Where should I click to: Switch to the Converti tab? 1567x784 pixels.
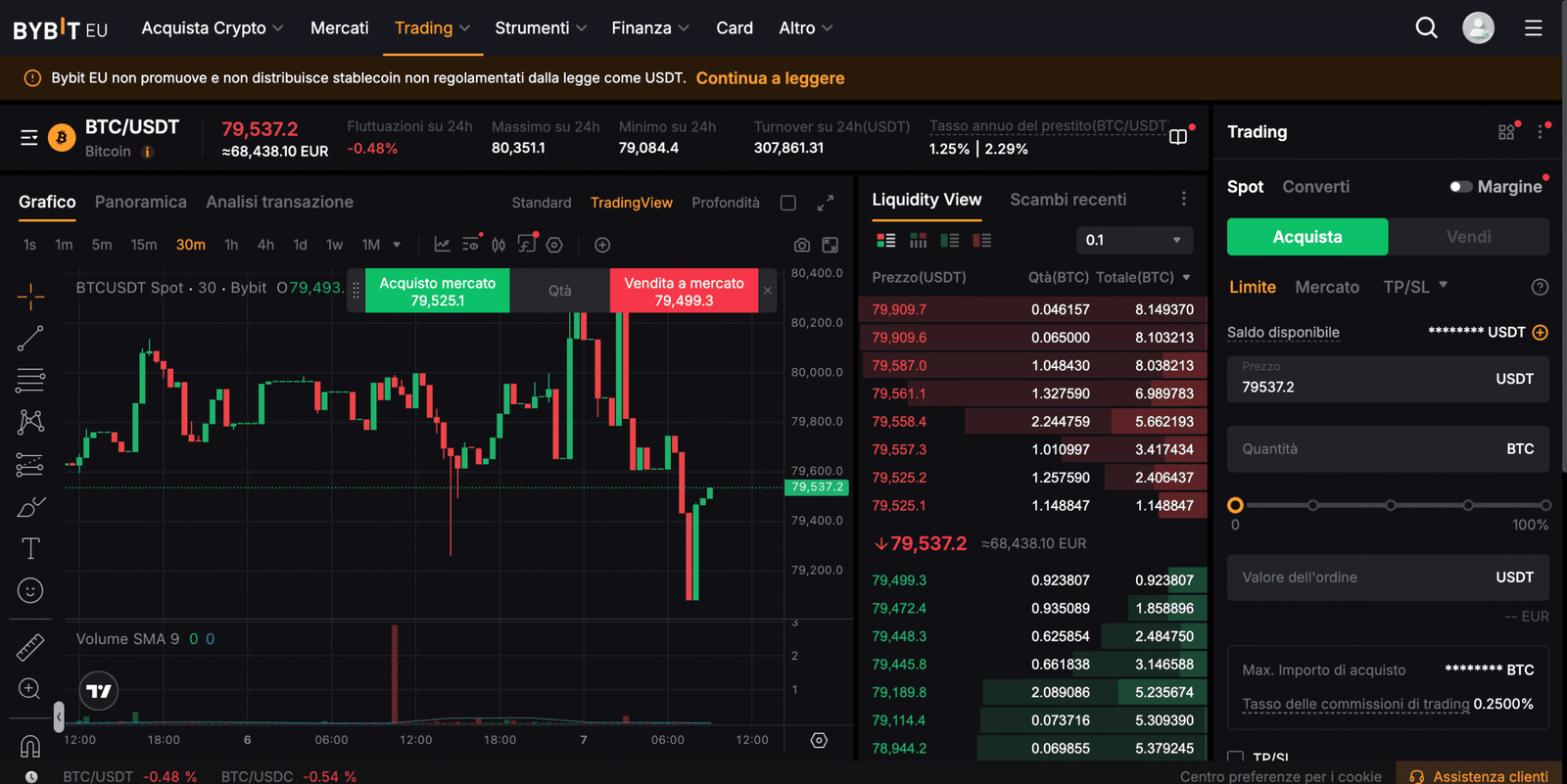(x=1315, y=187)
